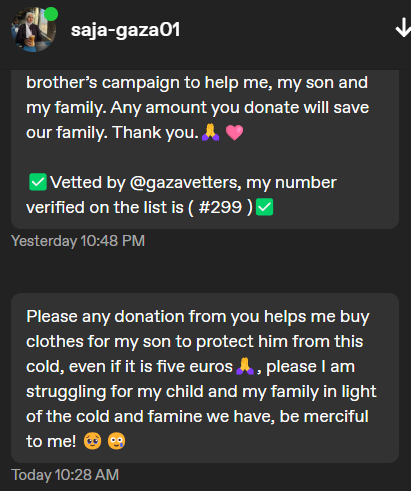Click the Yesterday 10:48 PM timestamp
411x491 pixels.
[78, 241]
